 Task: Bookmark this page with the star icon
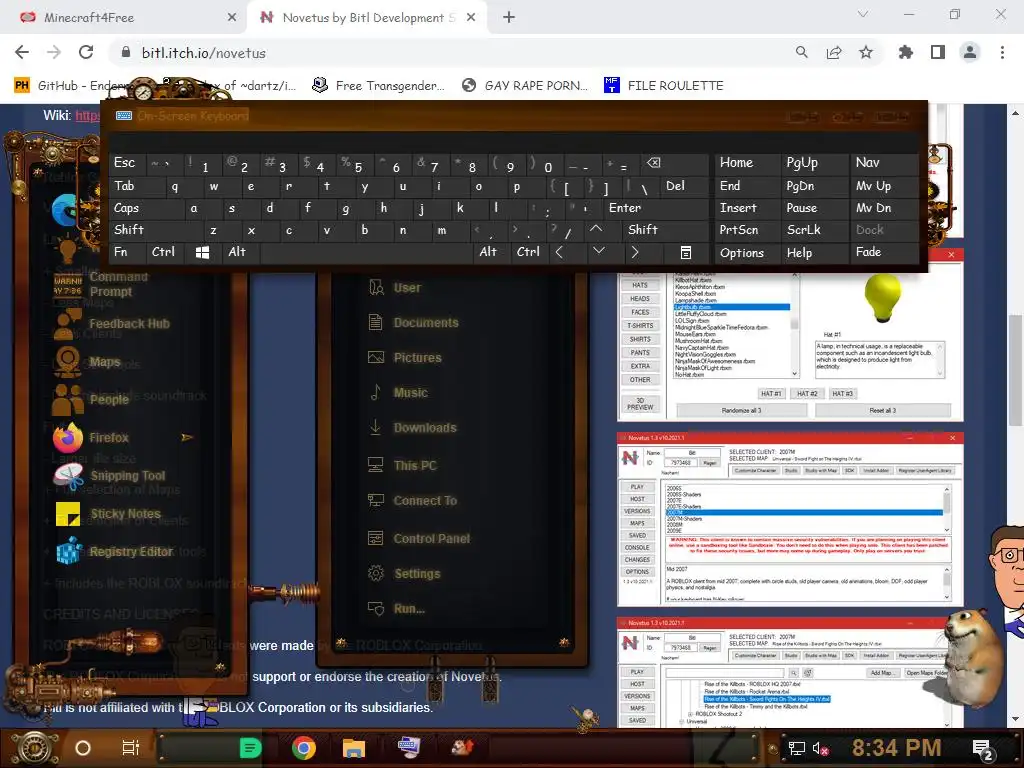pos(866,52)
